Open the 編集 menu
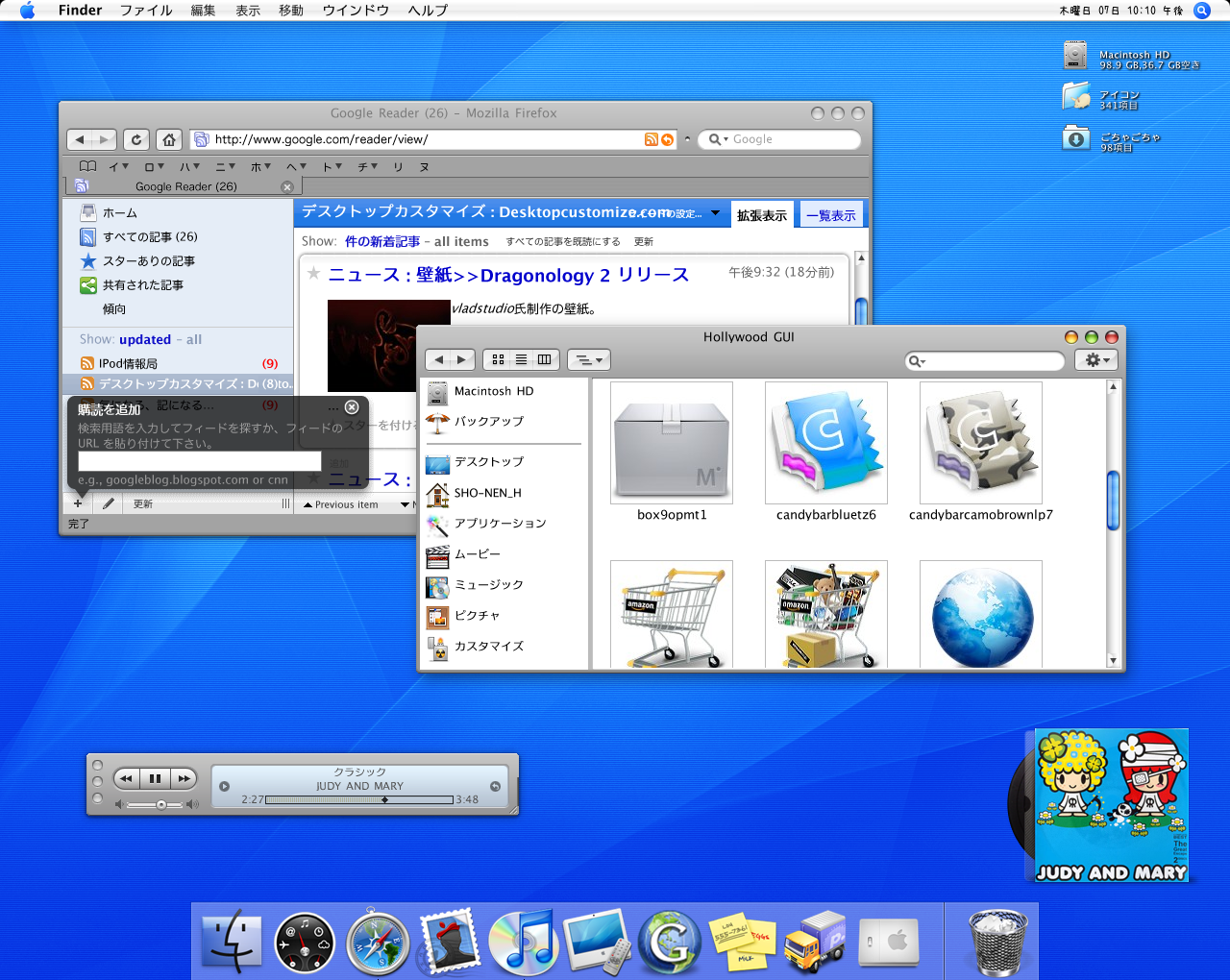1230x980 pixels. coord(203,11)
